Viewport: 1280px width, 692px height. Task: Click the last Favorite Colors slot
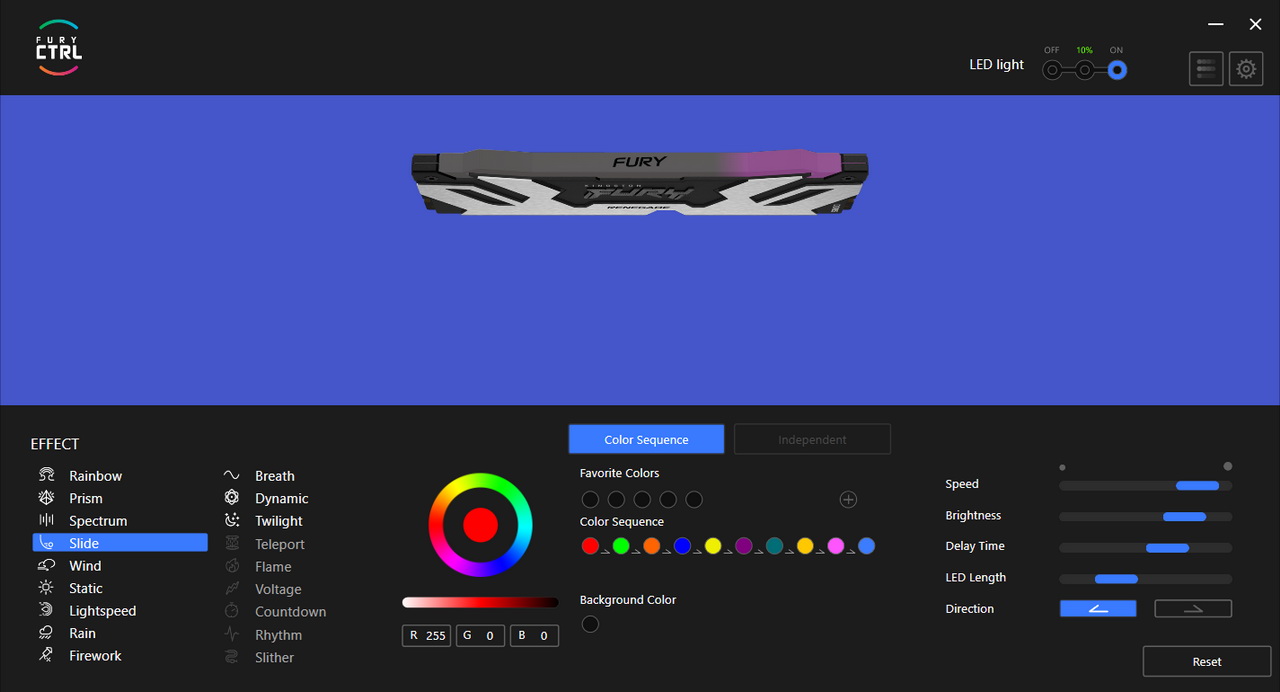[x=694, y=499]
